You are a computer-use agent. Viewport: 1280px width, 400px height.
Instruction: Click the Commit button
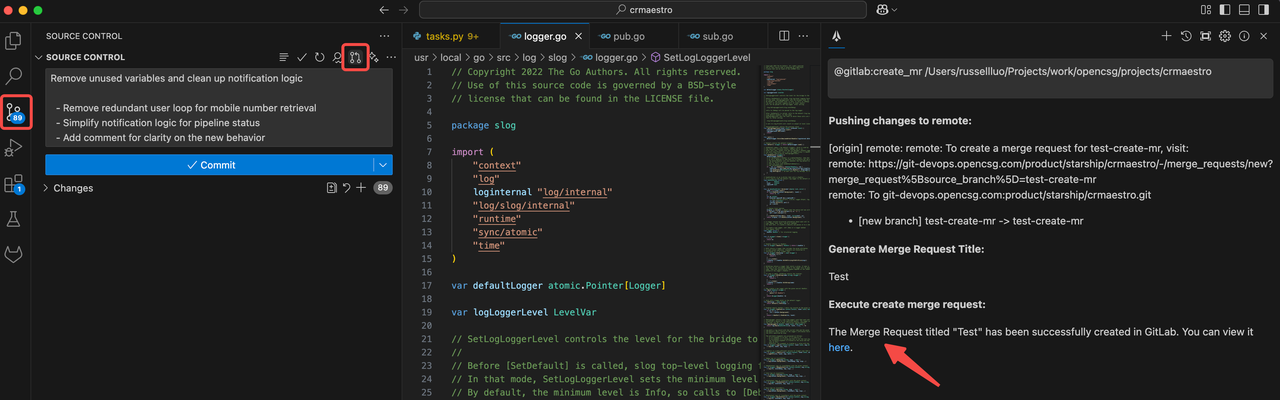click(x=210, y=165)
